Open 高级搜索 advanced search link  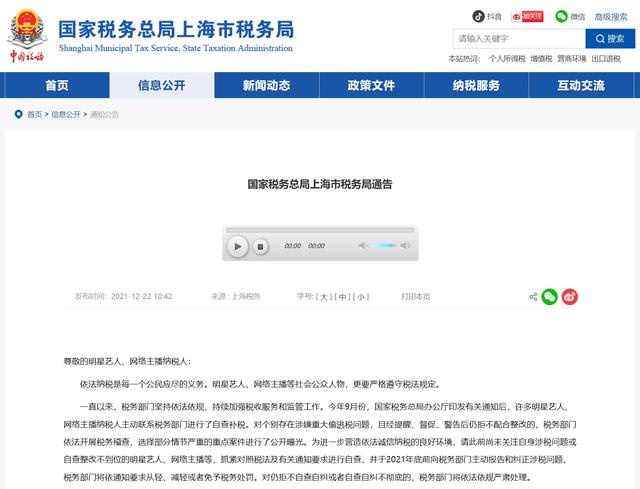point(611,17)
